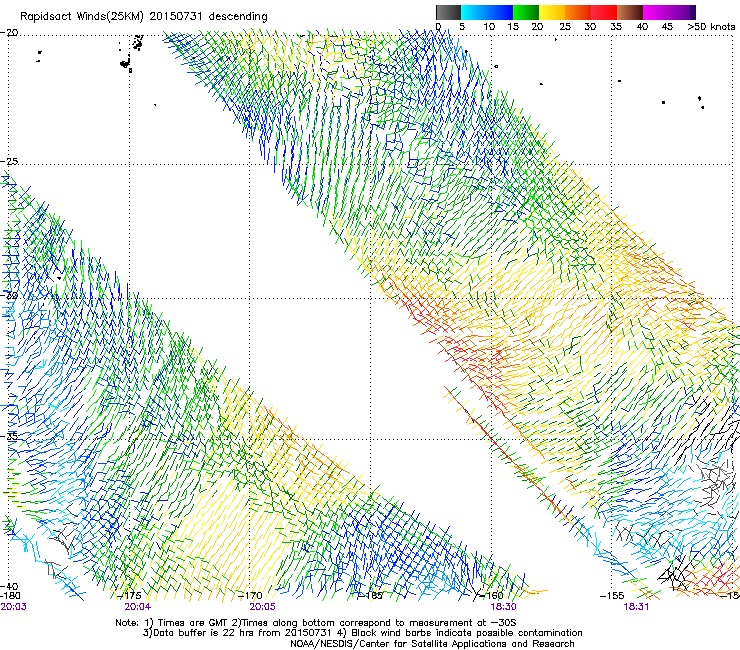This screenshot has height=650, width=740.
Task: Click the purple time label '20:04'
Action: click(x=138, y=607)
